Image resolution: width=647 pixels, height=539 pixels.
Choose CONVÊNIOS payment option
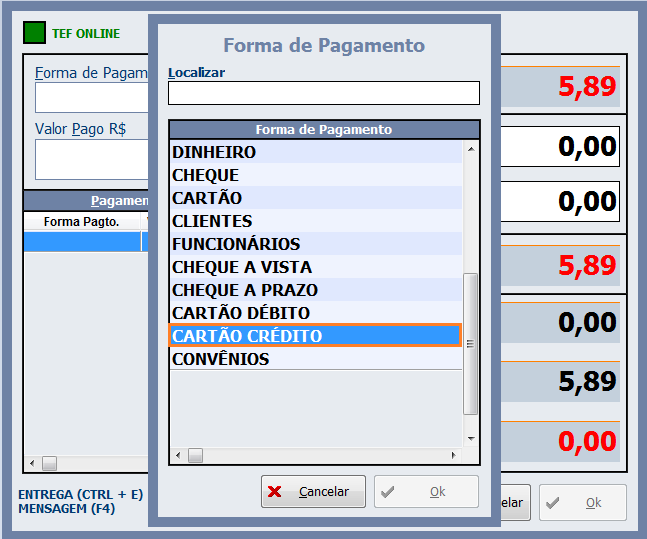[x=221, y=359]
